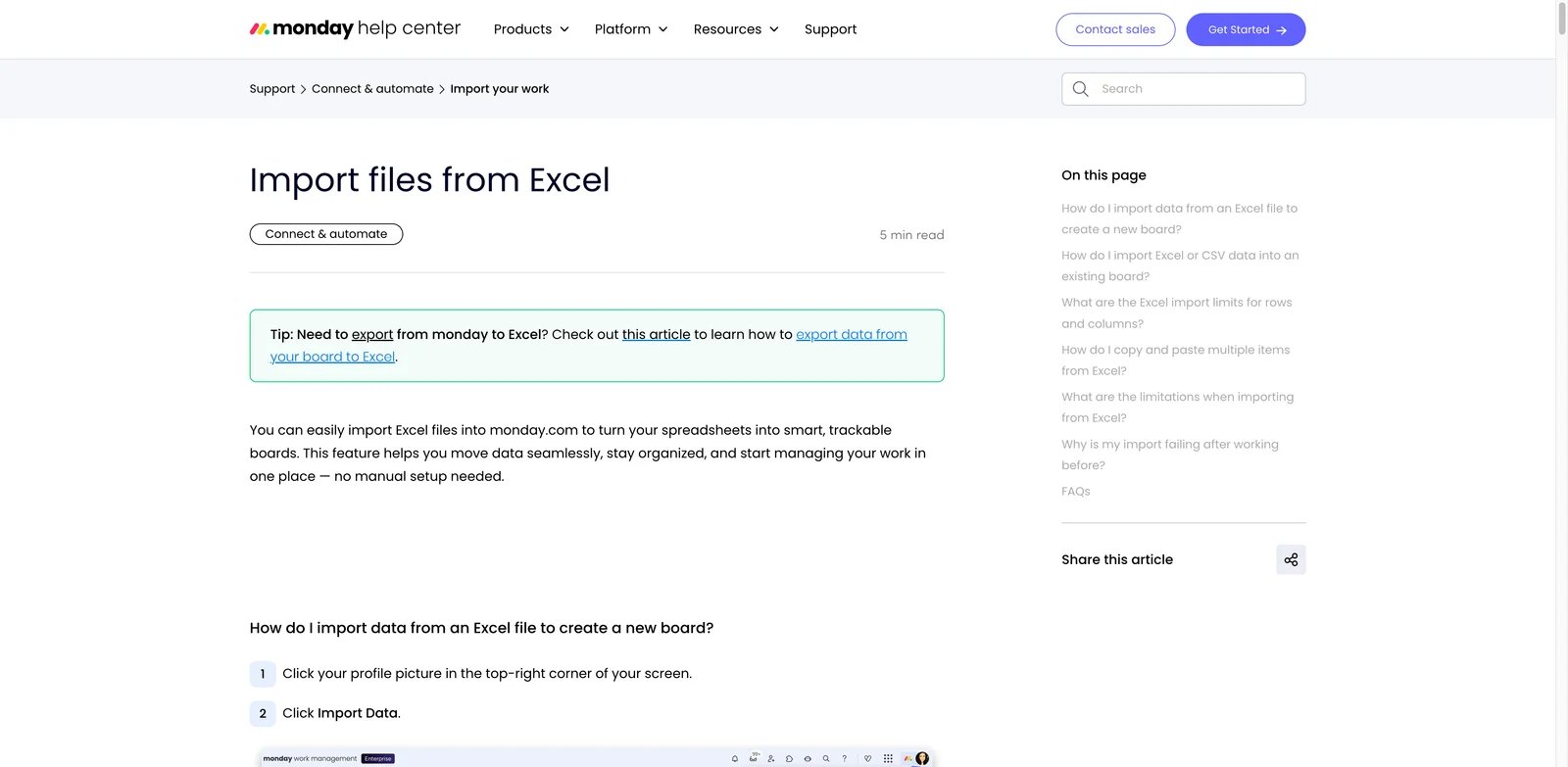Jump to 'import data from an Excel file to create a new board' section
Viewport: 1568px width, 767px height.
1179,218
